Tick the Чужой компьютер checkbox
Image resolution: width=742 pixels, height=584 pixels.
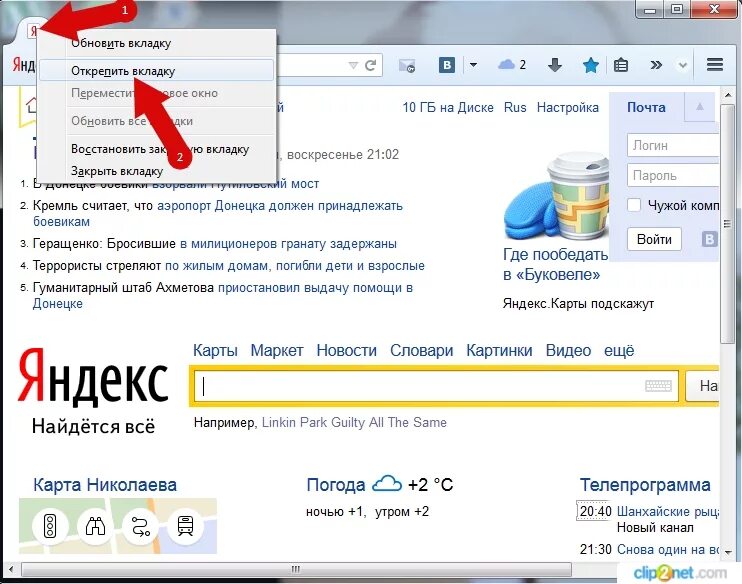click(x=634, y=205)
